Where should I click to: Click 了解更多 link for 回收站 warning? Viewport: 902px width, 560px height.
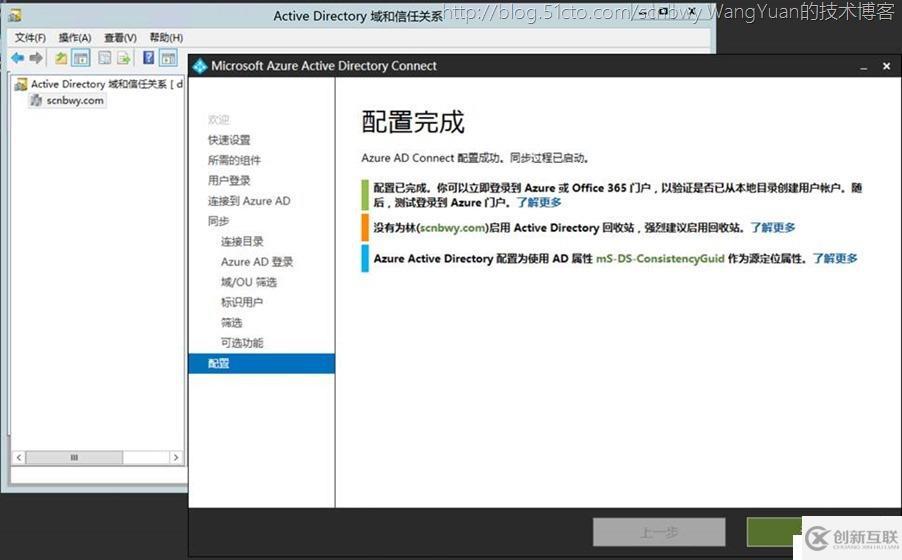(773, 228)
